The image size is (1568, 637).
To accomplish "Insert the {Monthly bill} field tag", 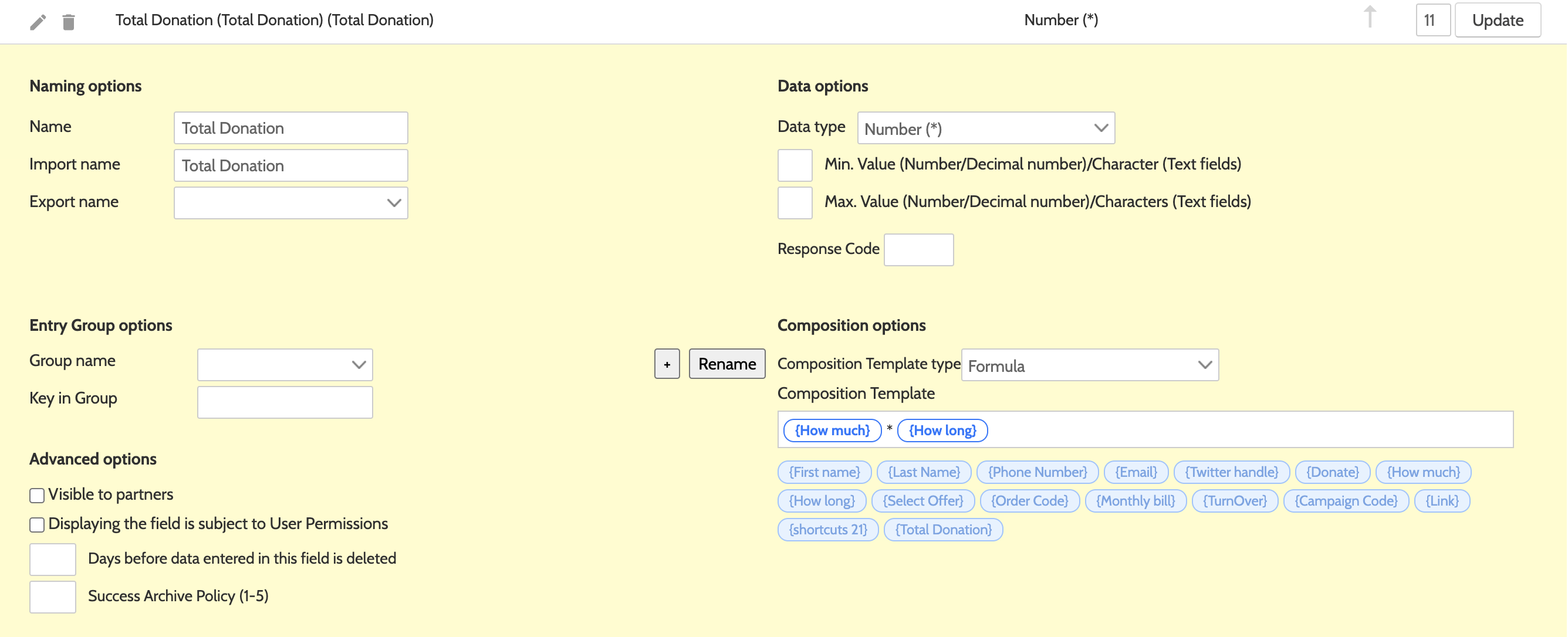I will click(1136, 501).
